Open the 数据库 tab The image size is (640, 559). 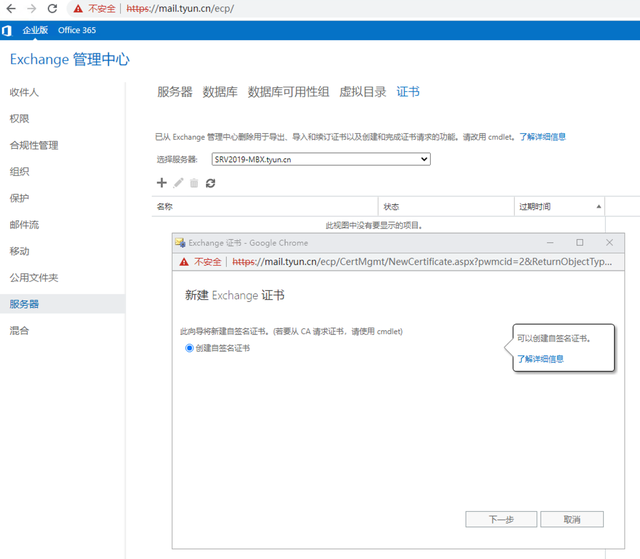[220, 92]
